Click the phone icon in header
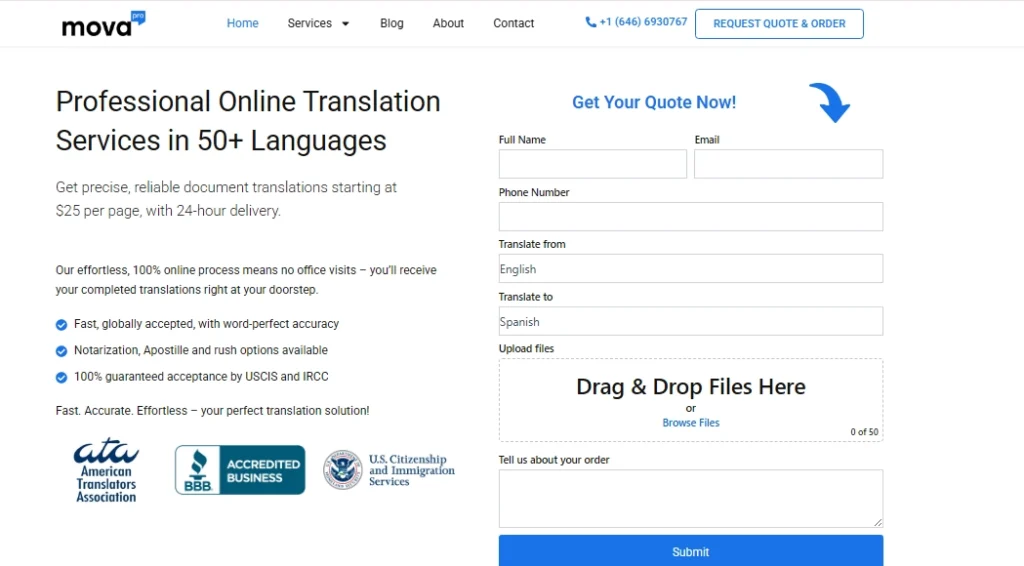This screenshot has height=566, width=1024. click(x=590, y=22)
